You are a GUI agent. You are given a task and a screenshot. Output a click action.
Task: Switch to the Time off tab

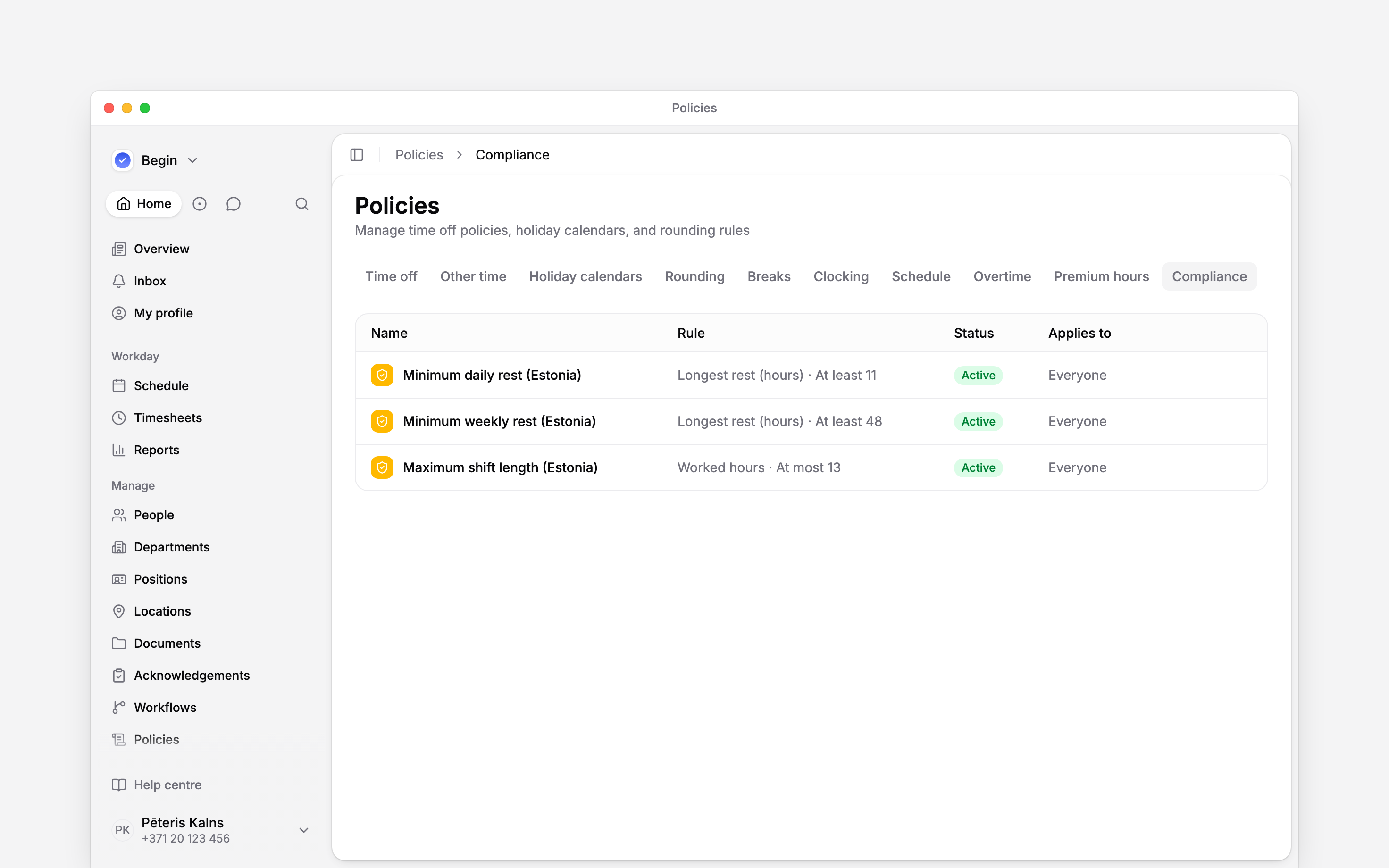[392, 277]
